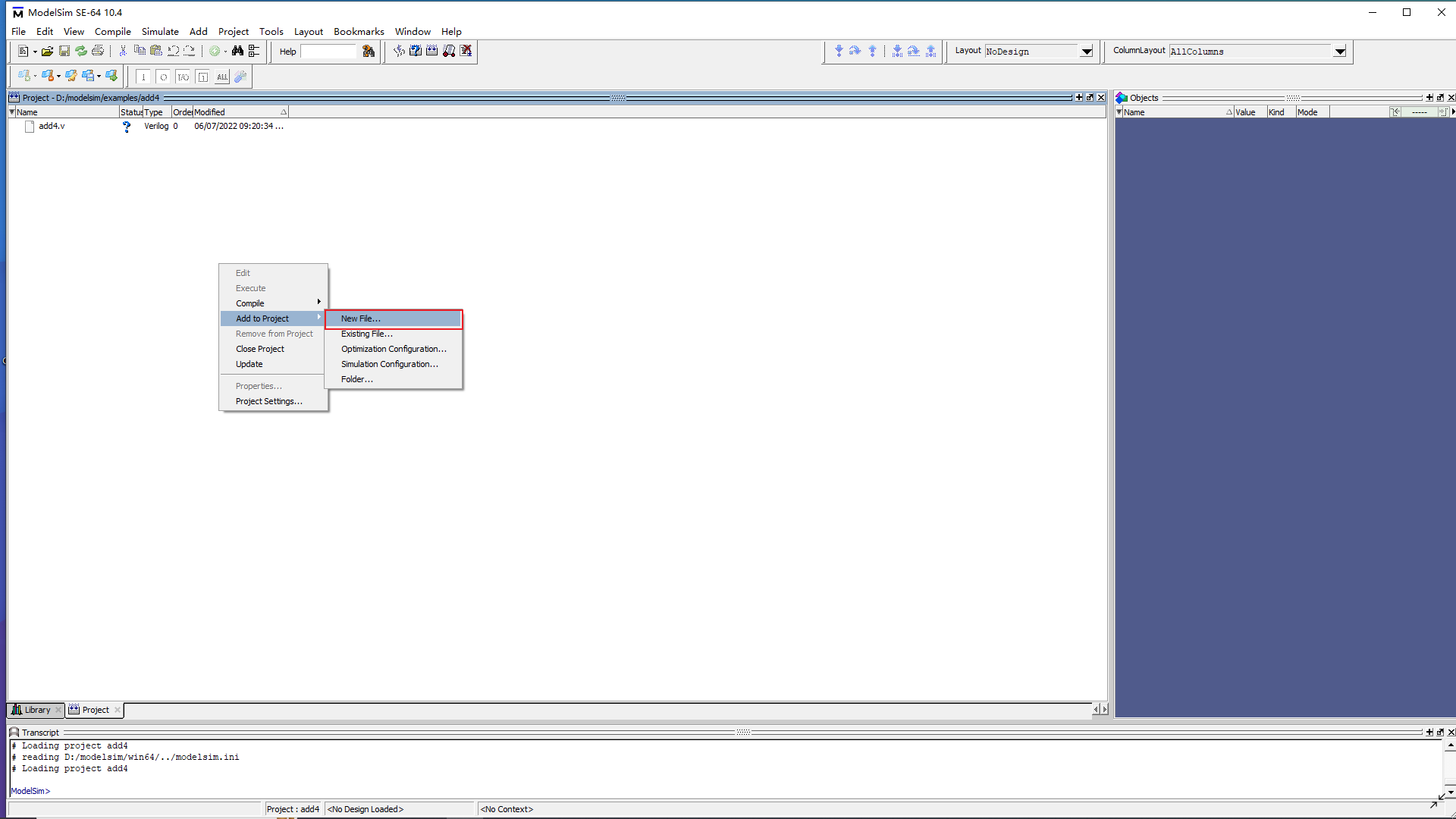Image resolution: width=1456 pixels, height=819 pixels.
Task: Click the Save disk toolbar icon
Action: [x=64, y=51]
